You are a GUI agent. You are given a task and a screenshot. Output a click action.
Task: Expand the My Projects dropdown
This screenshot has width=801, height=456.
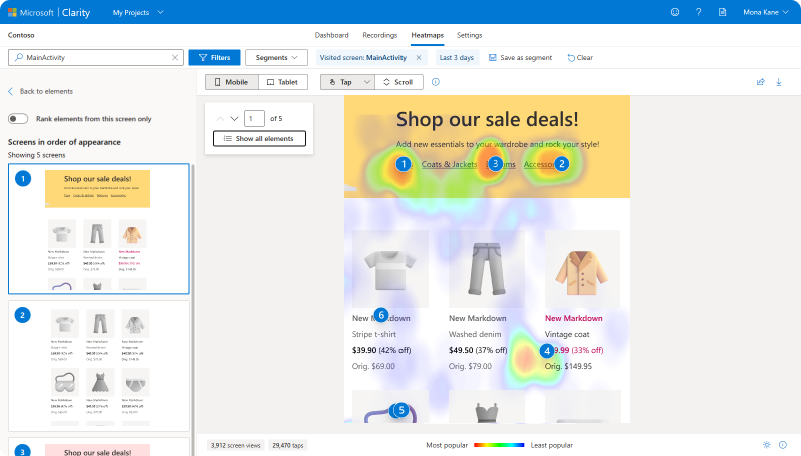click(138, 12)
